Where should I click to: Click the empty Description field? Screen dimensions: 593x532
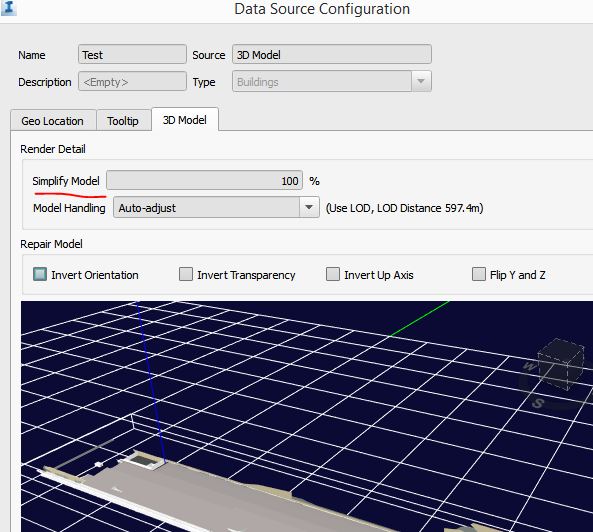point(132,81)
